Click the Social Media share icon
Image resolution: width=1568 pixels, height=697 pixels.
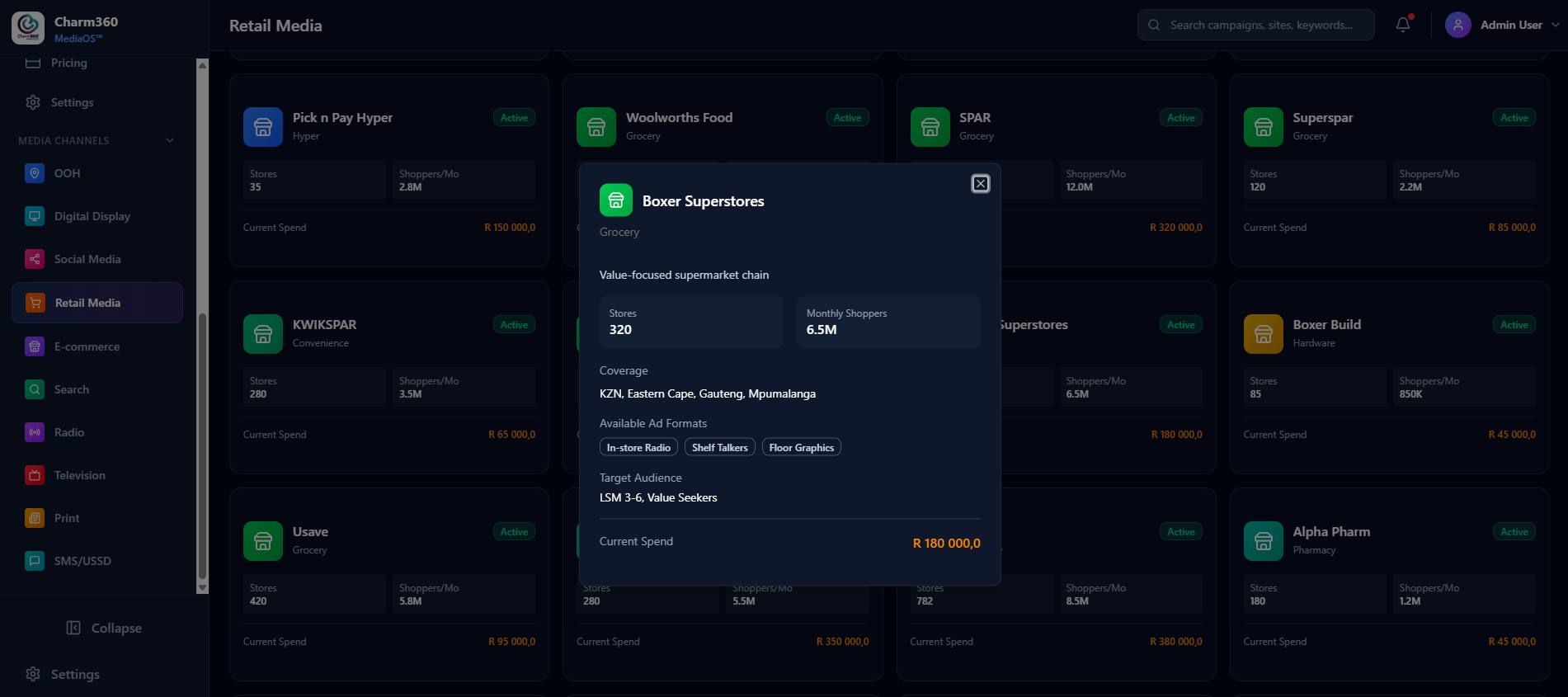(x=35, y=259)
